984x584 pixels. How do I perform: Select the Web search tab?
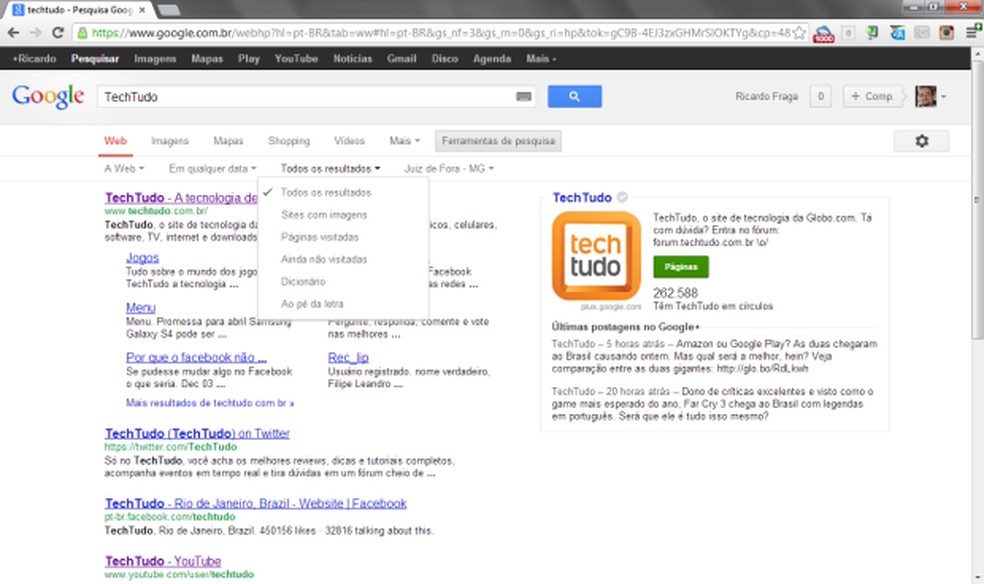point(115,141)
